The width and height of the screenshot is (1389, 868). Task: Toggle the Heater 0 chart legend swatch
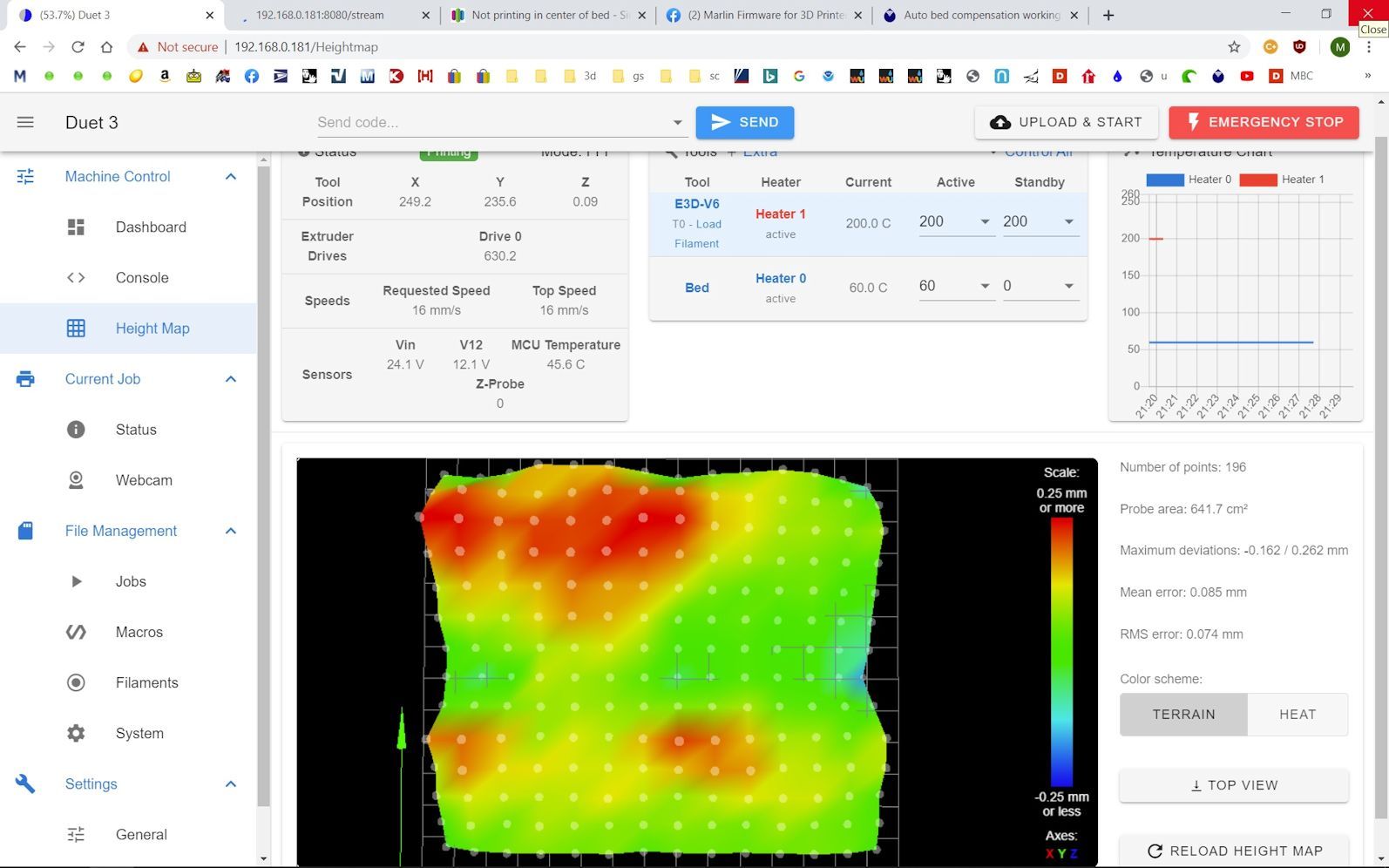[x=1165, y=180]
